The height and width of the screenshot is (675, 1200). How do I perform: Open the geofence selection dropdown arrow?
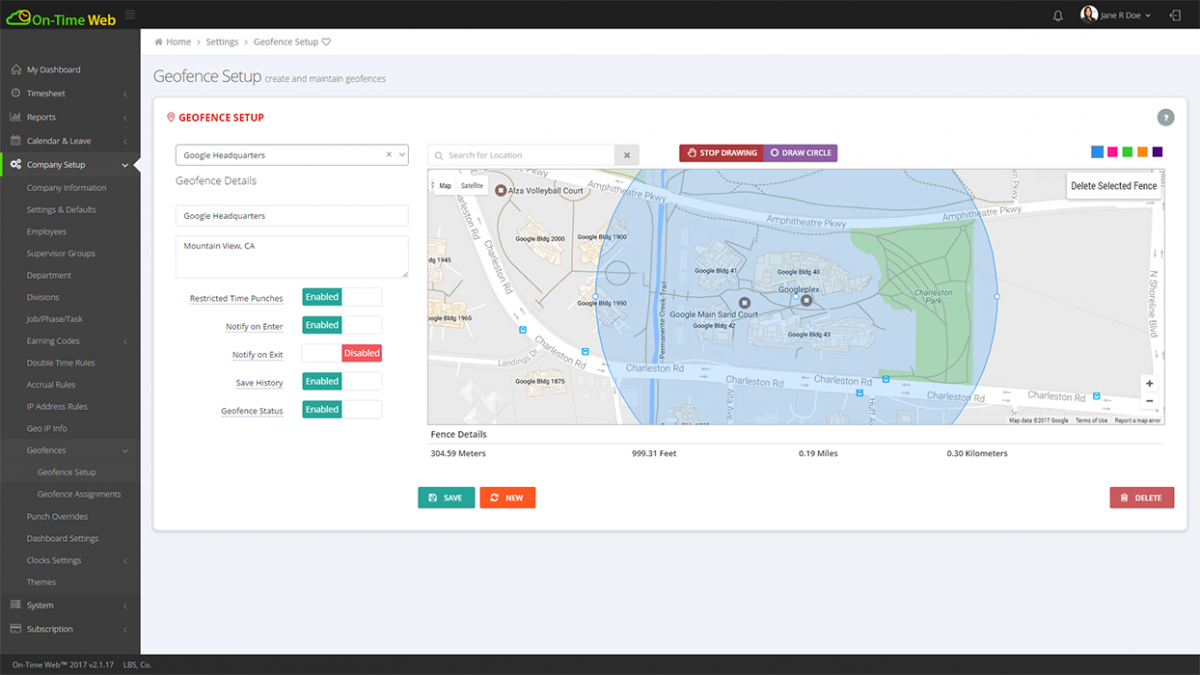402,155
